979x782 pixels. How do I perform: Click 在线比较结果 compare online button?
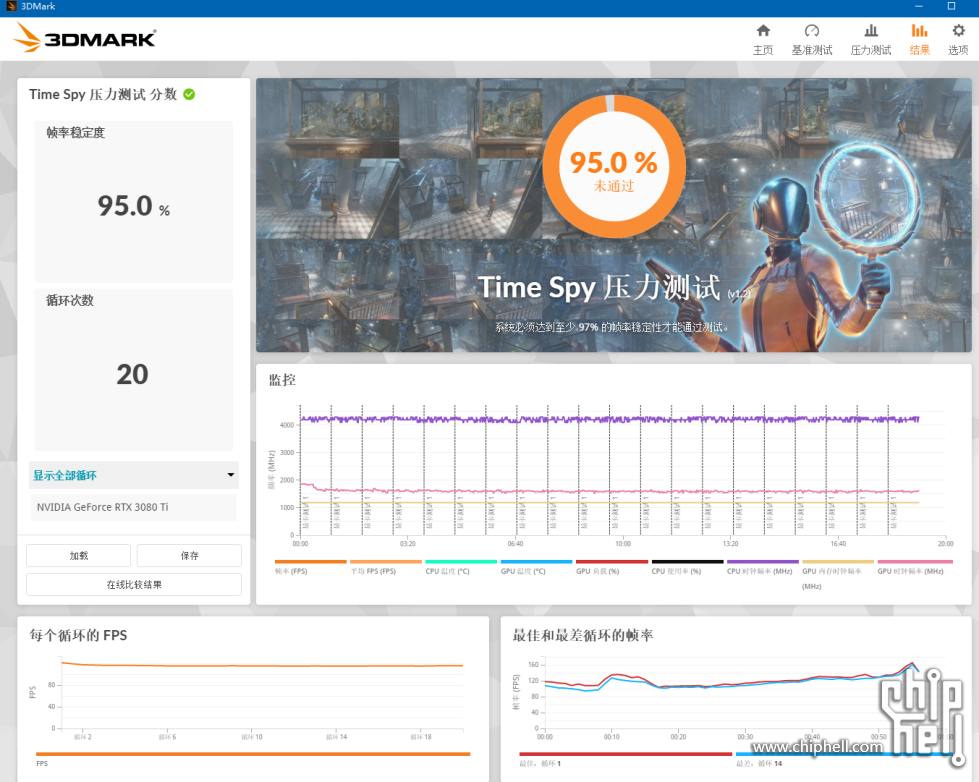click(134, 585)
